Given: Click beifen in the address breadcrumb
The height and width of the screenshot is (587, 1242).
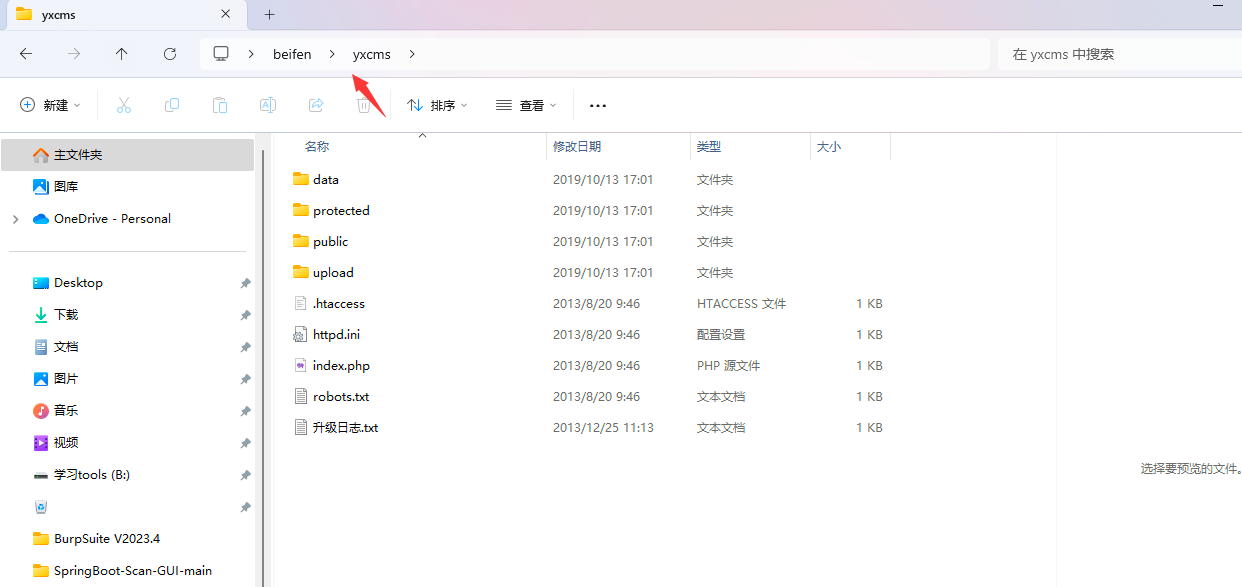Looking at the screenshot, I should [x=292, y=54].
